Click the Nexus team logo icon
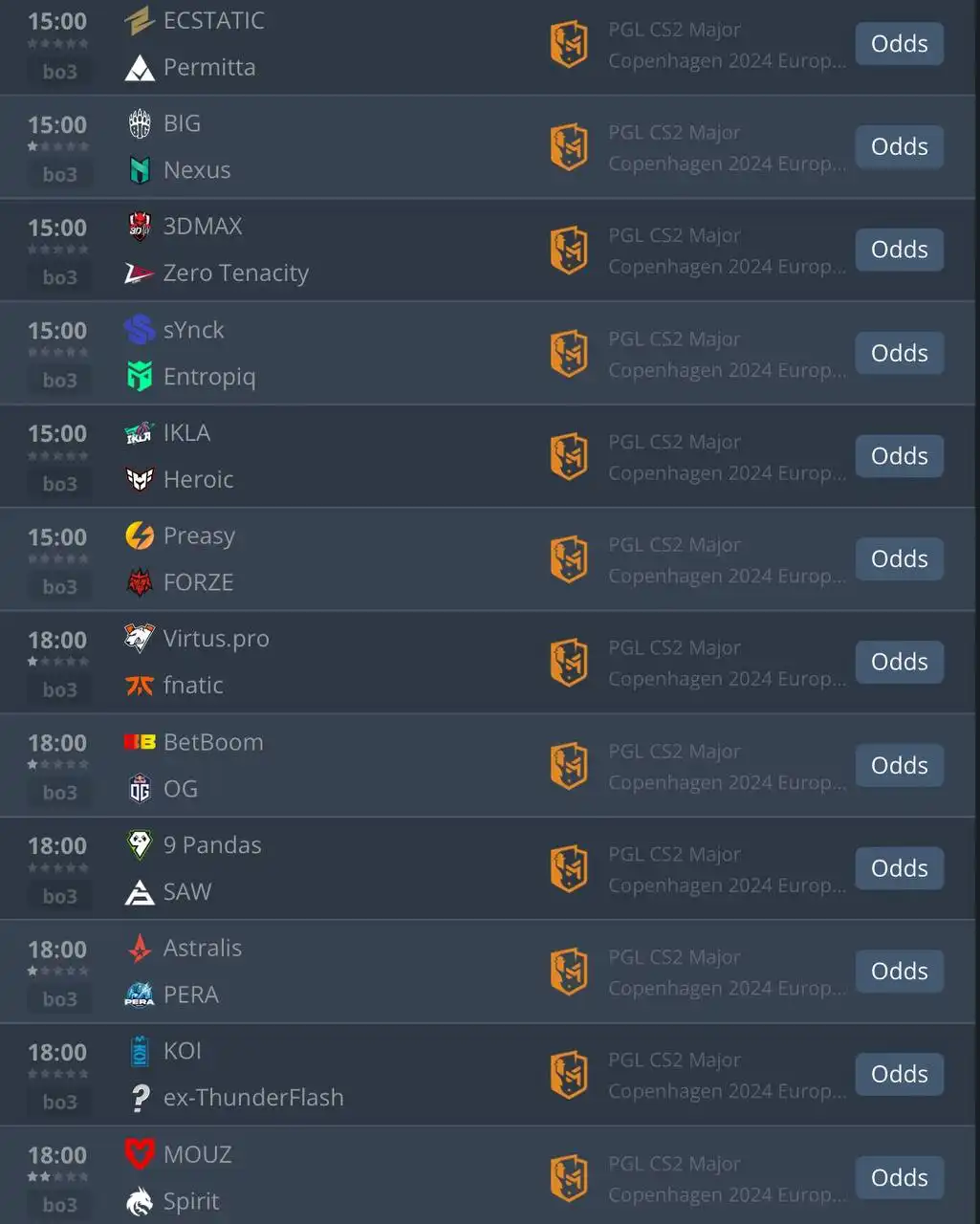980x1224 pixels. (140, 170)
